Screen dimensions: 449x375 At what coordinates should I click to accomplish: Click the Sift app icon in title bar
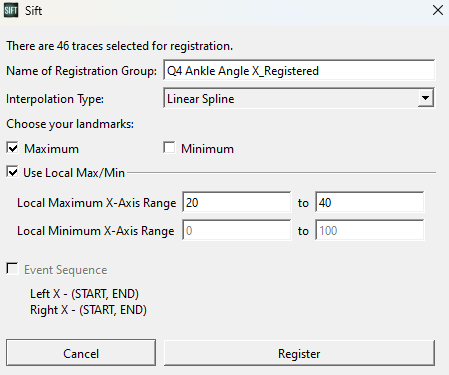click(x=11, y=11)
